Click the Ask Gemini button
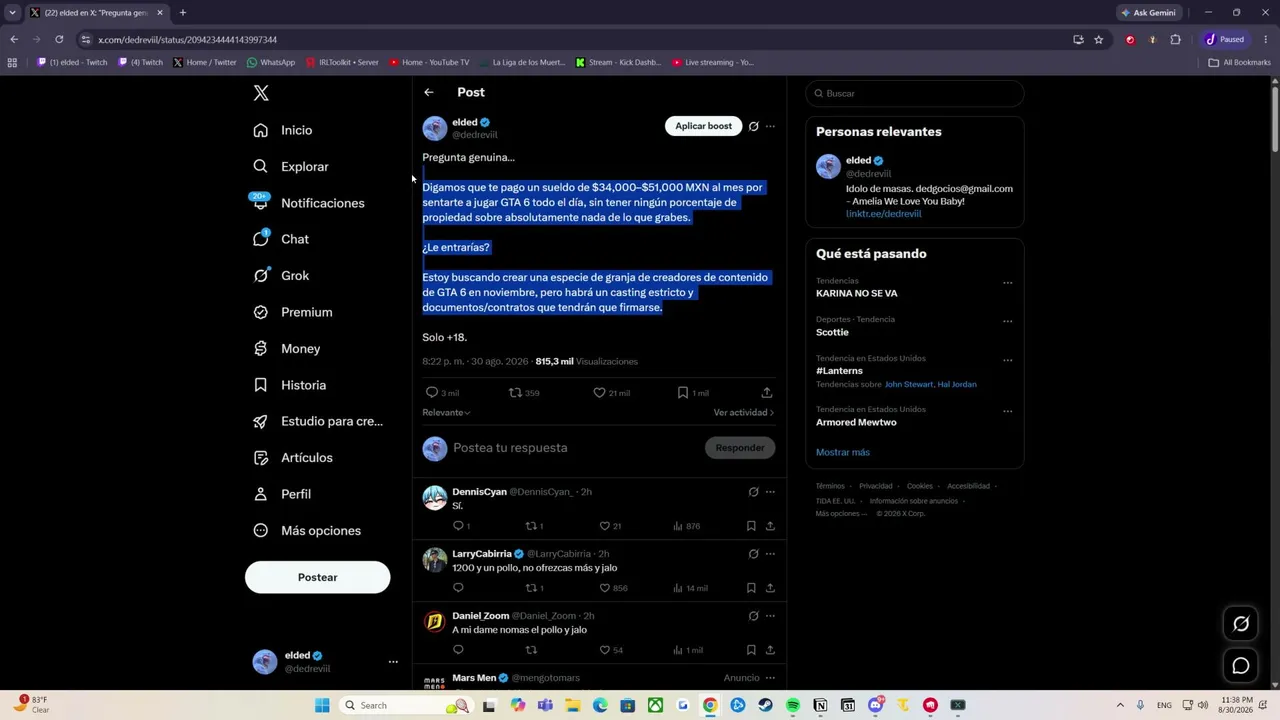 pos(1149,13)
